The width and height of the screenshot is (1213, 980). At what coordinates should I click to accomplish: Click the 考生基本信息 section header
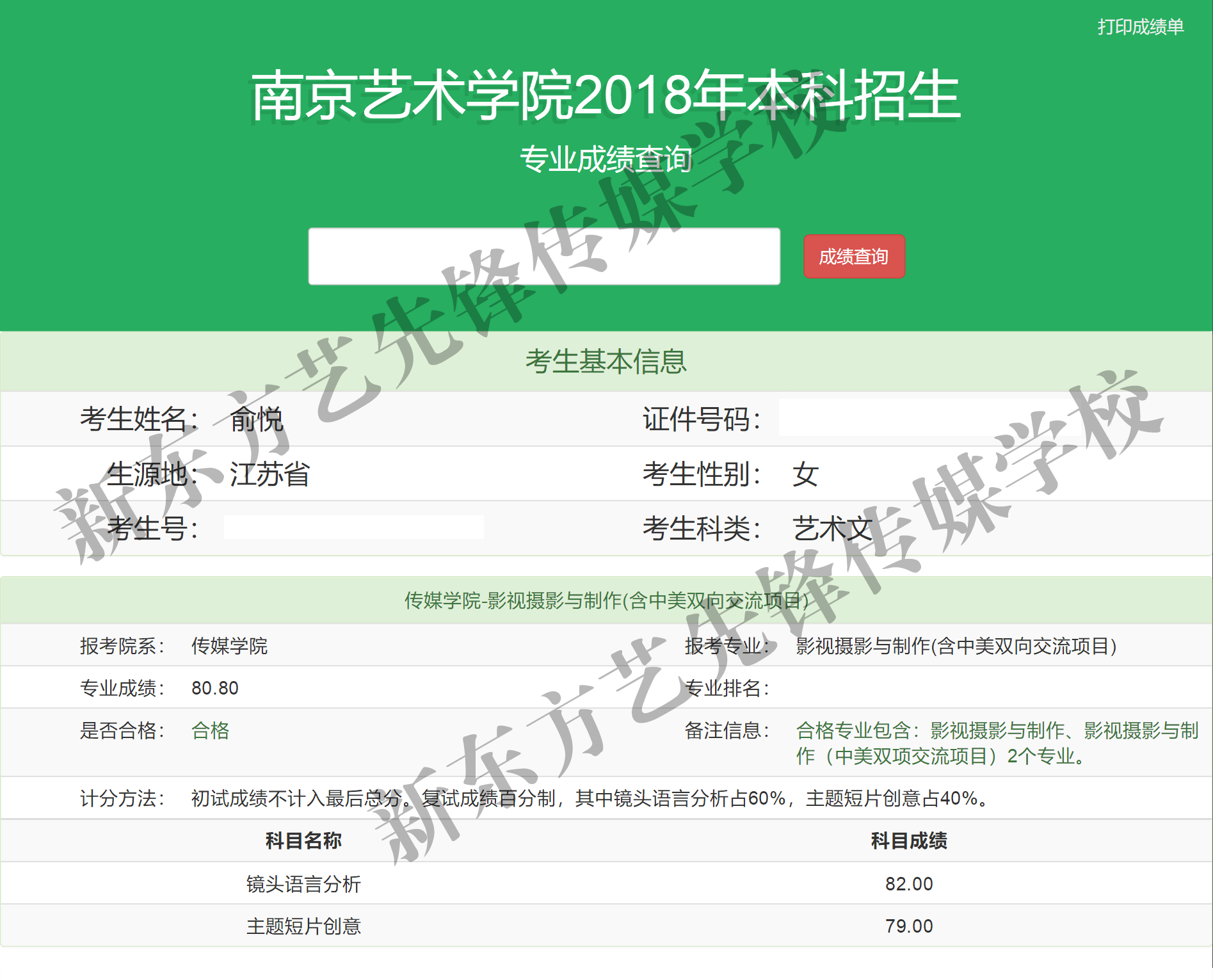coord(606,362)
